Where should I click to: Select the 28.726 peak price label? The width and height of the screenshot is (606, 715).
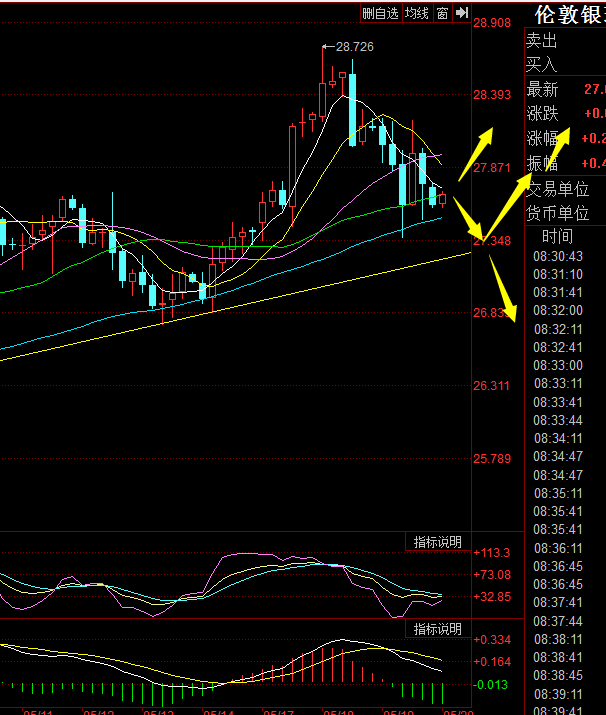[354, 47]
